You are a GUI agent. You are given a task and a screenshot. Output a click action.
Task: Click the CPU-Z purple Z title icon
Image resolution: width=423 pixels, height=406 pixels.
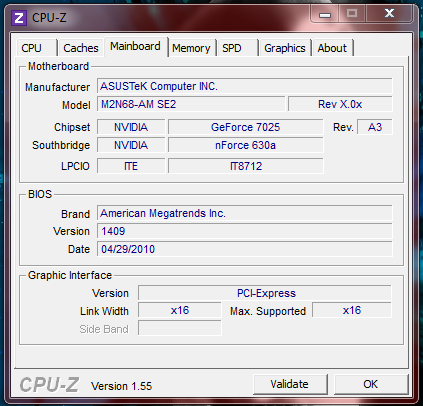(19, 18)
